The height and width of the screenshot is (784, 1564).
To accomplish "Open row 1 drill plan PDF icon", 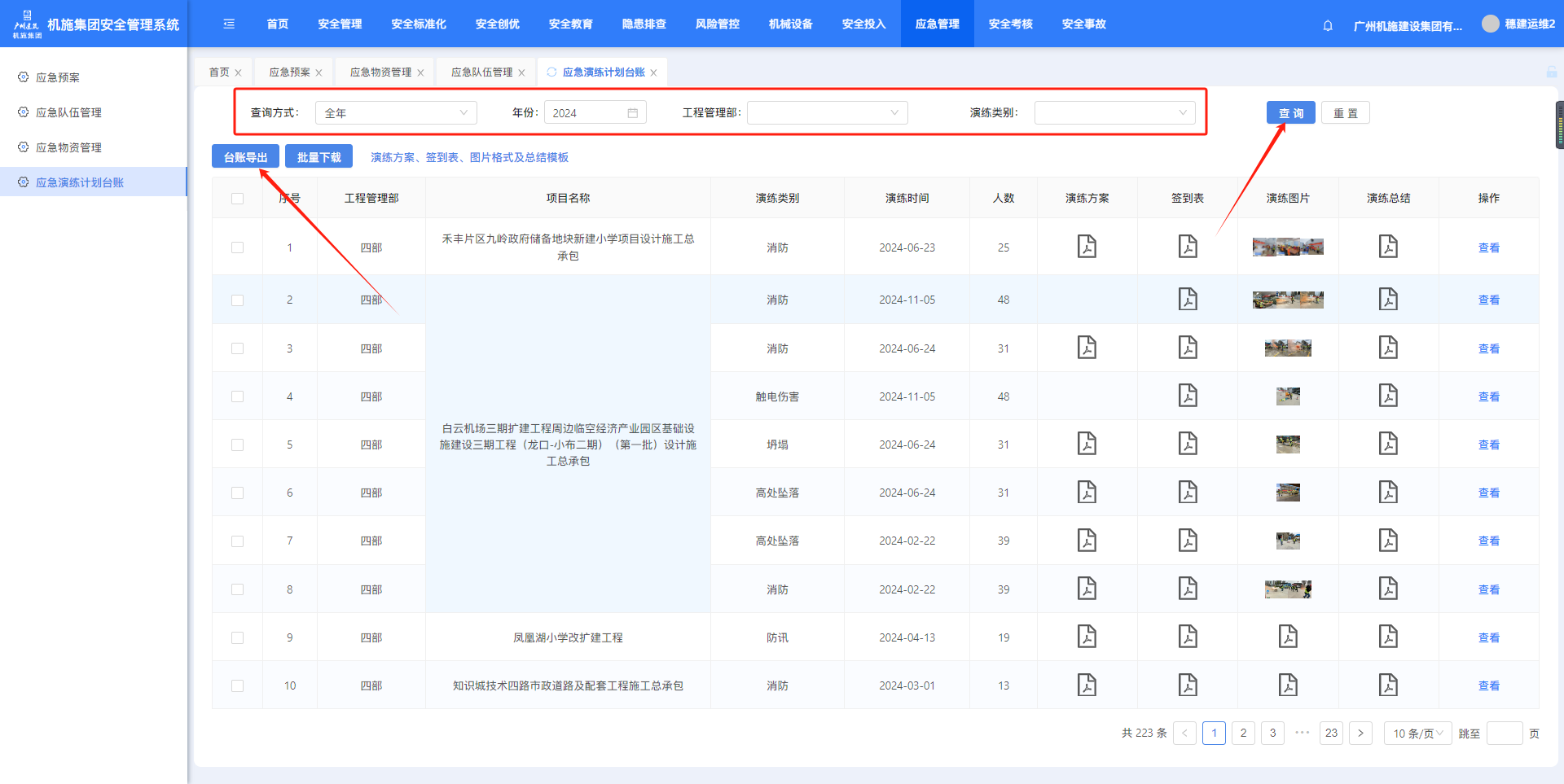I will tap(1087, 247).
